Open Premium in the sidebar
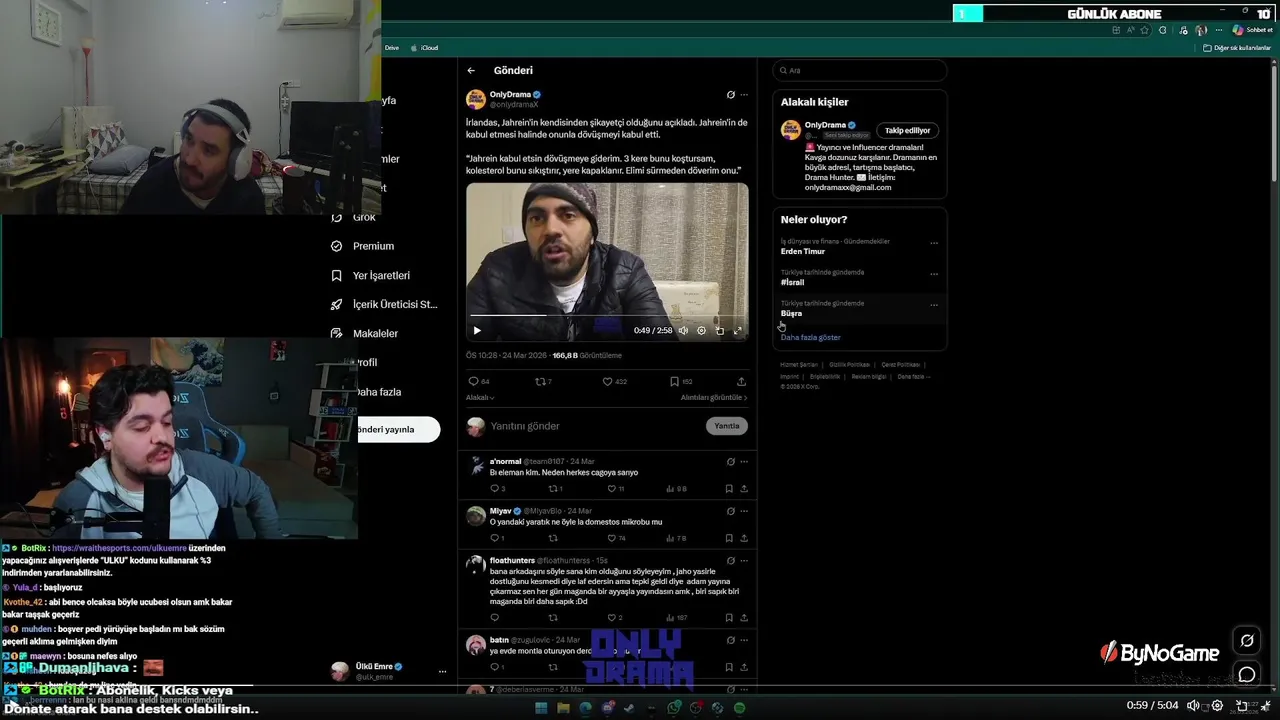 click(x=364, y=246)
